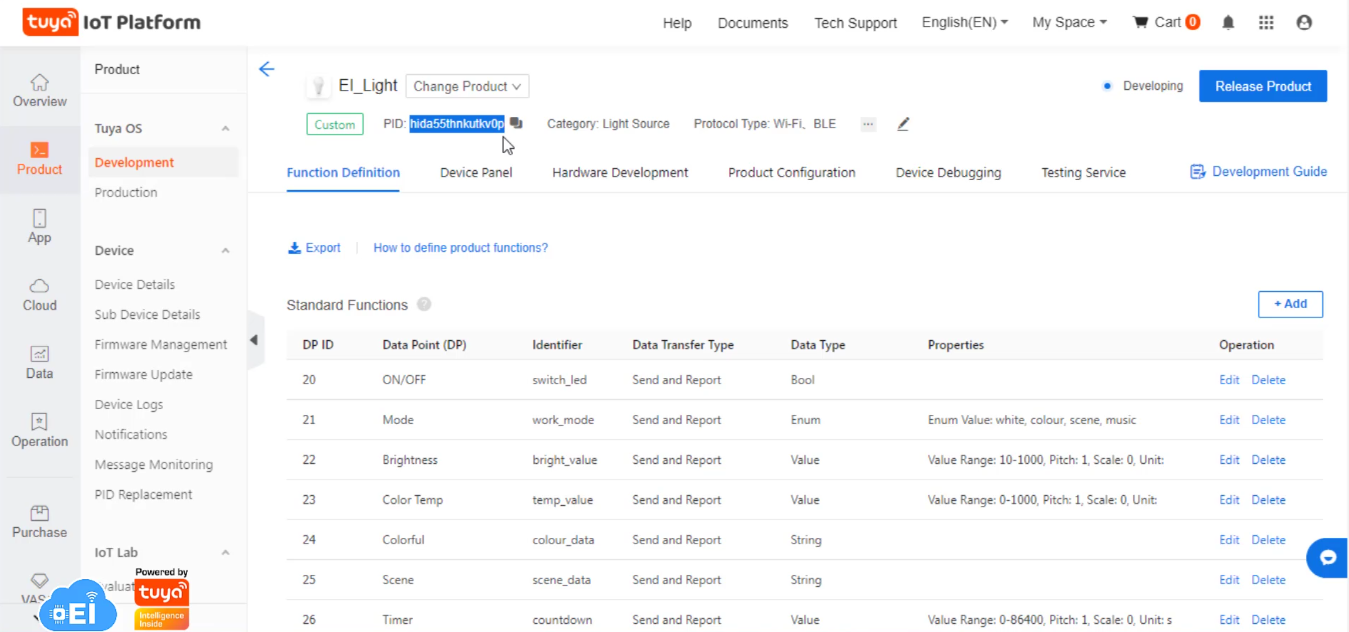Open the chat support bubble icon
Image resolution: width=1349 pixels, height=632 pixels.
tap(1327, 558)
